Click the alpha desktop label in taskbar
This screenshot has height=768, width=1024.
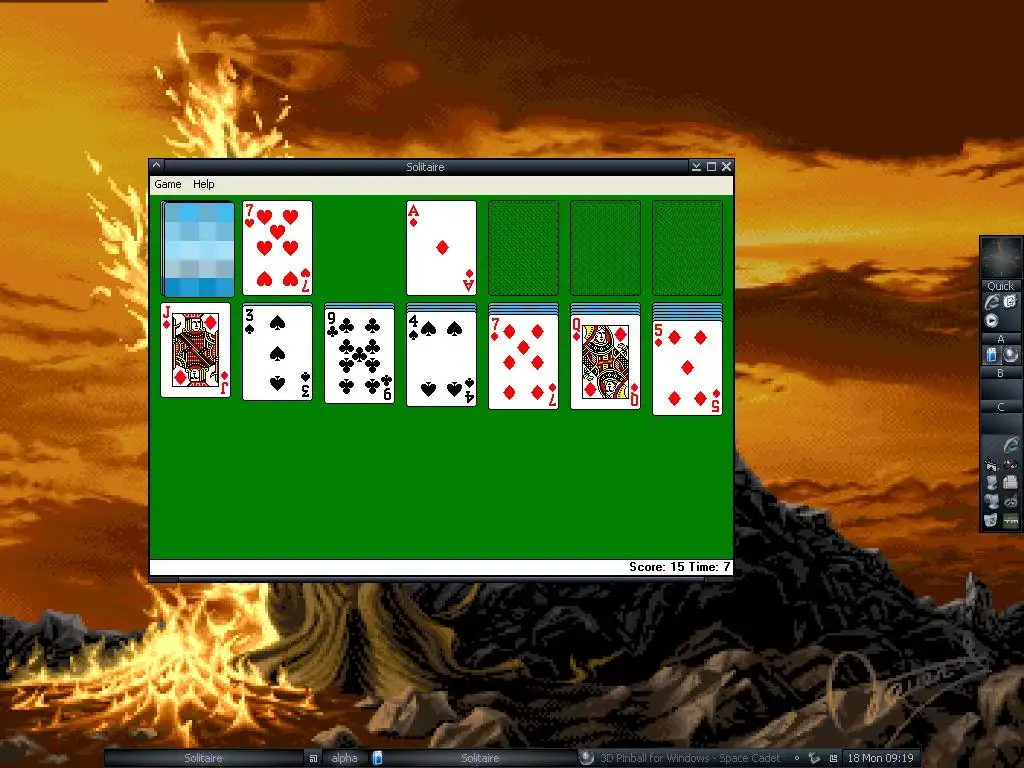coord(344,758)
